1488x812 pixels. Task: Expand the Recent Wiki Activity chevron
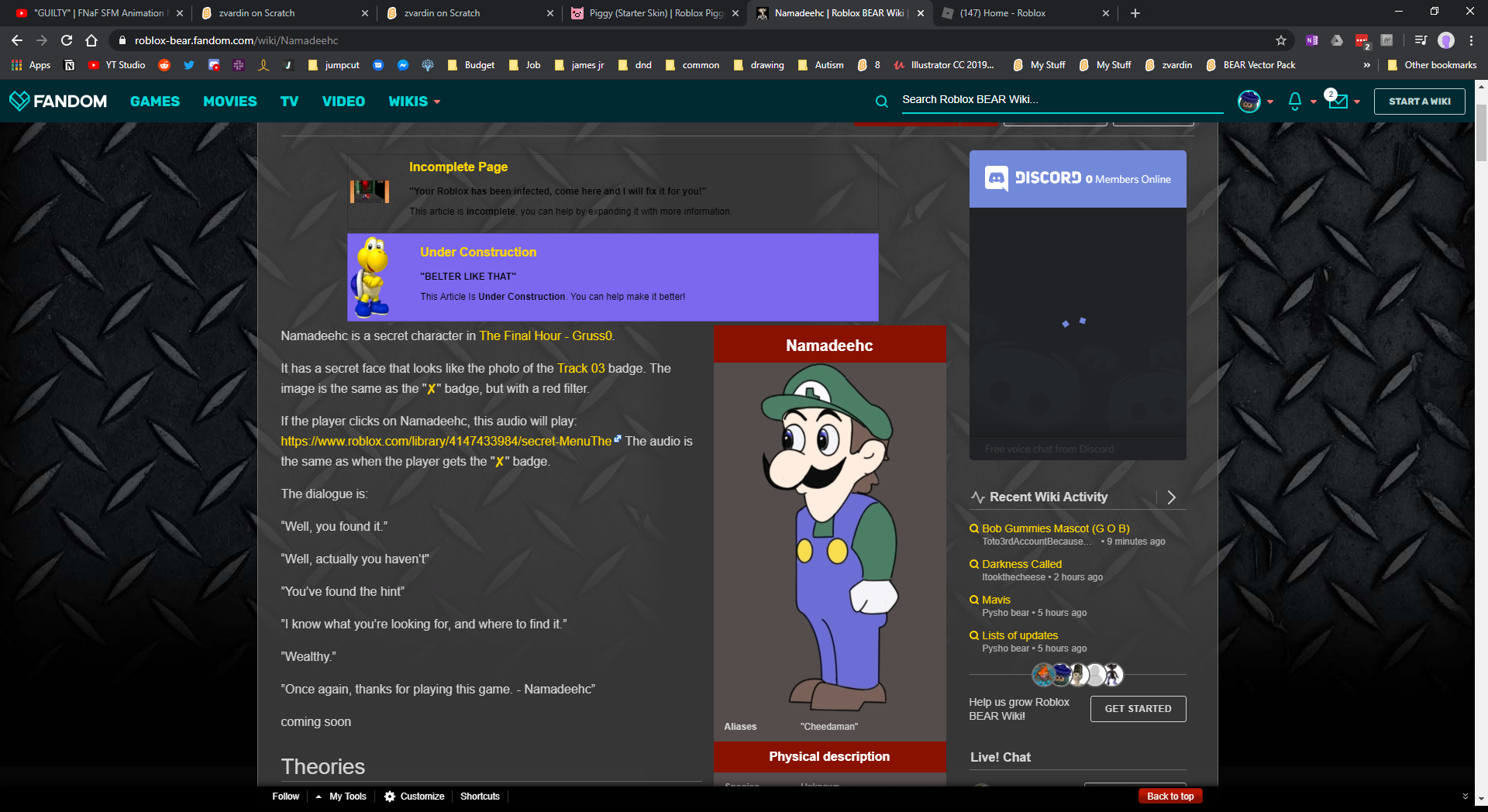pyautogui.click(x=1172, y=497)
